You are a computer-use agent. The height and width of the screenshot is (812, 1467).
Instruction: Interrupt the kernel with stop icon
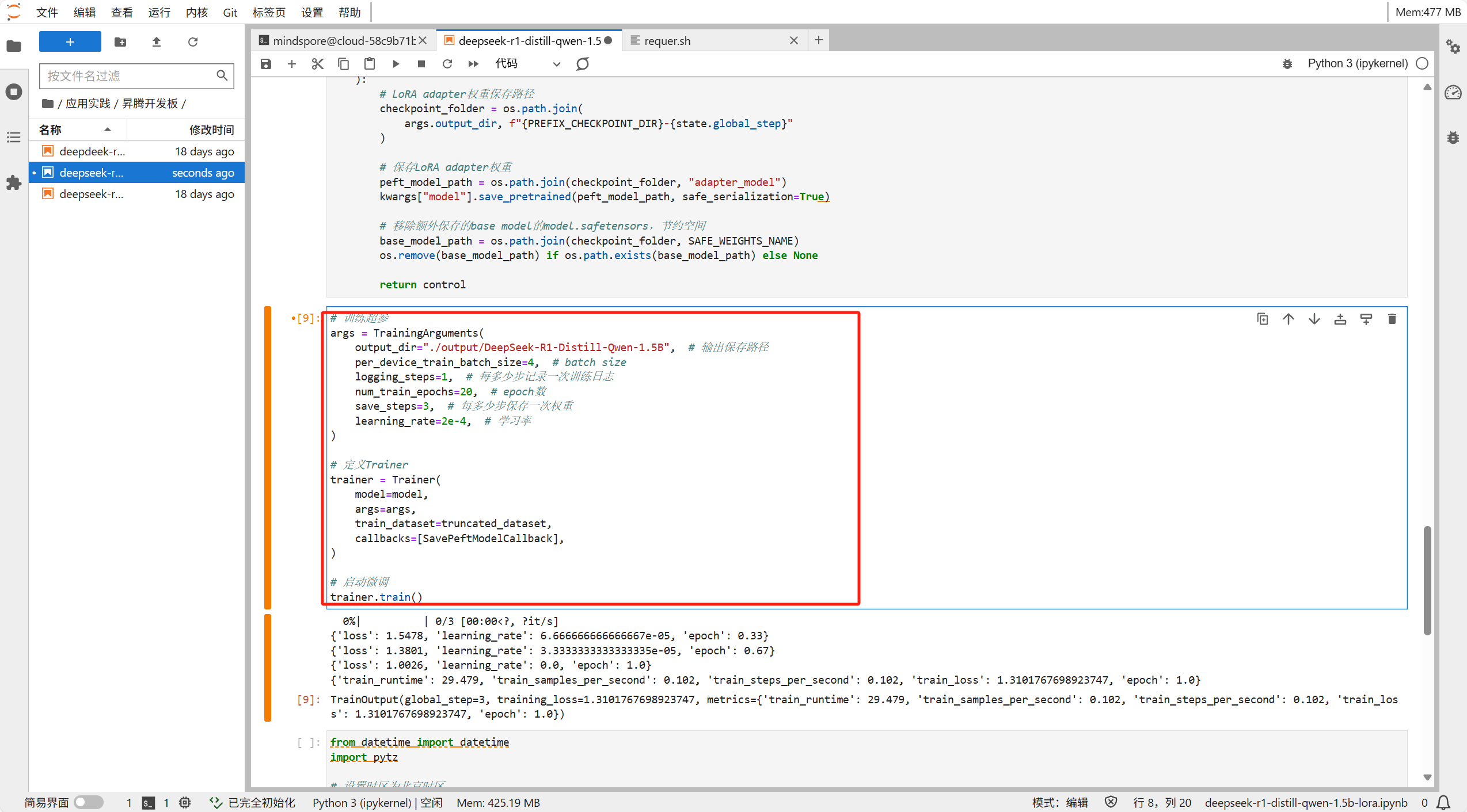421,63
